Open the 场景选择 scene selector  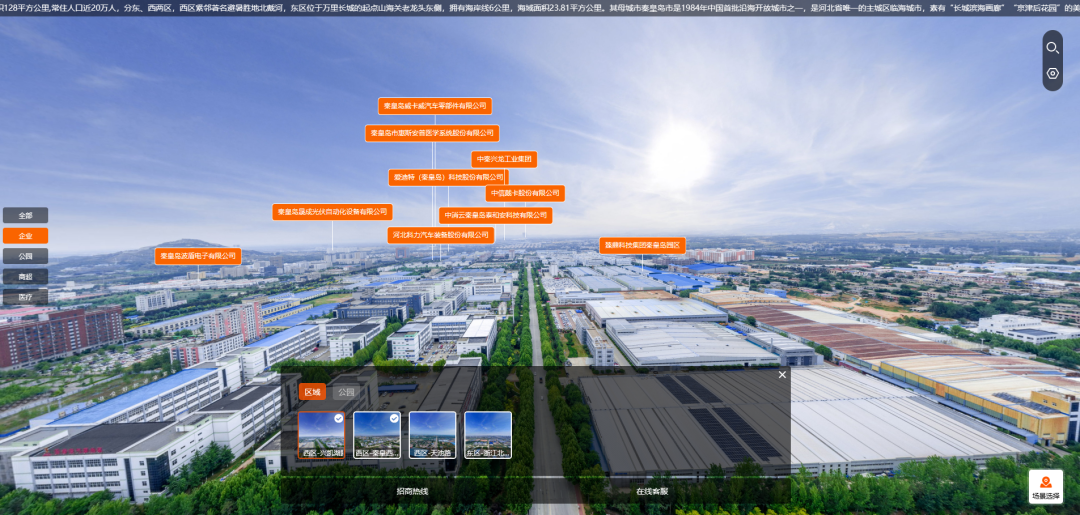[x=1046, y=486]
